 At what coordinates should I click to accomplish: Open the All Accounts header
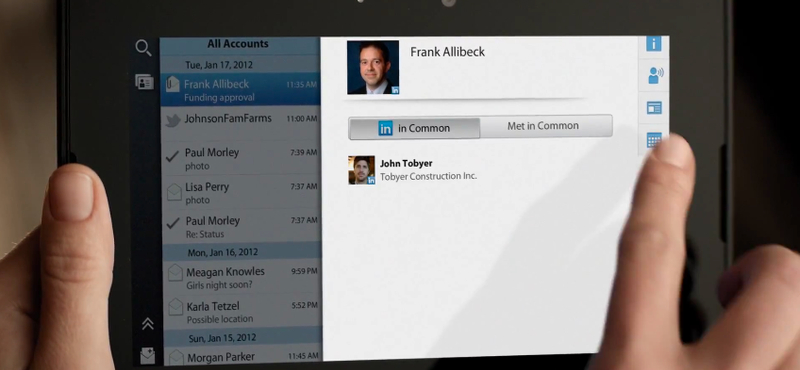[238, 44]
